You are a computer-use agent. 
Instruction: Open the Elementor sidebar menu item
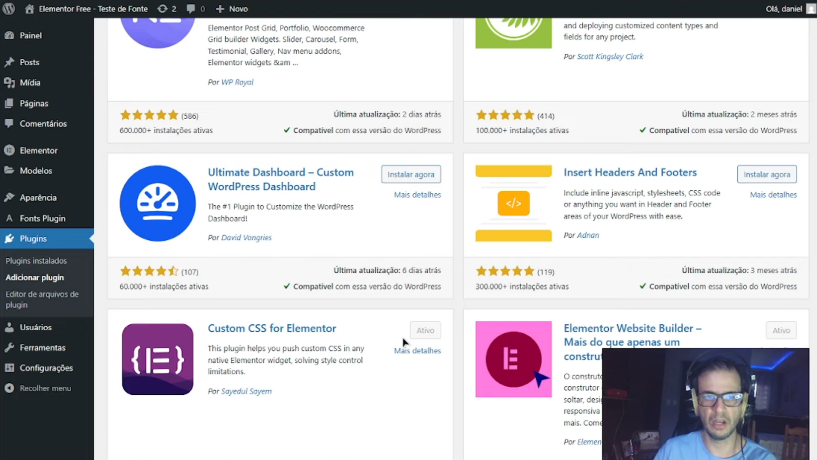coord(38,150)
